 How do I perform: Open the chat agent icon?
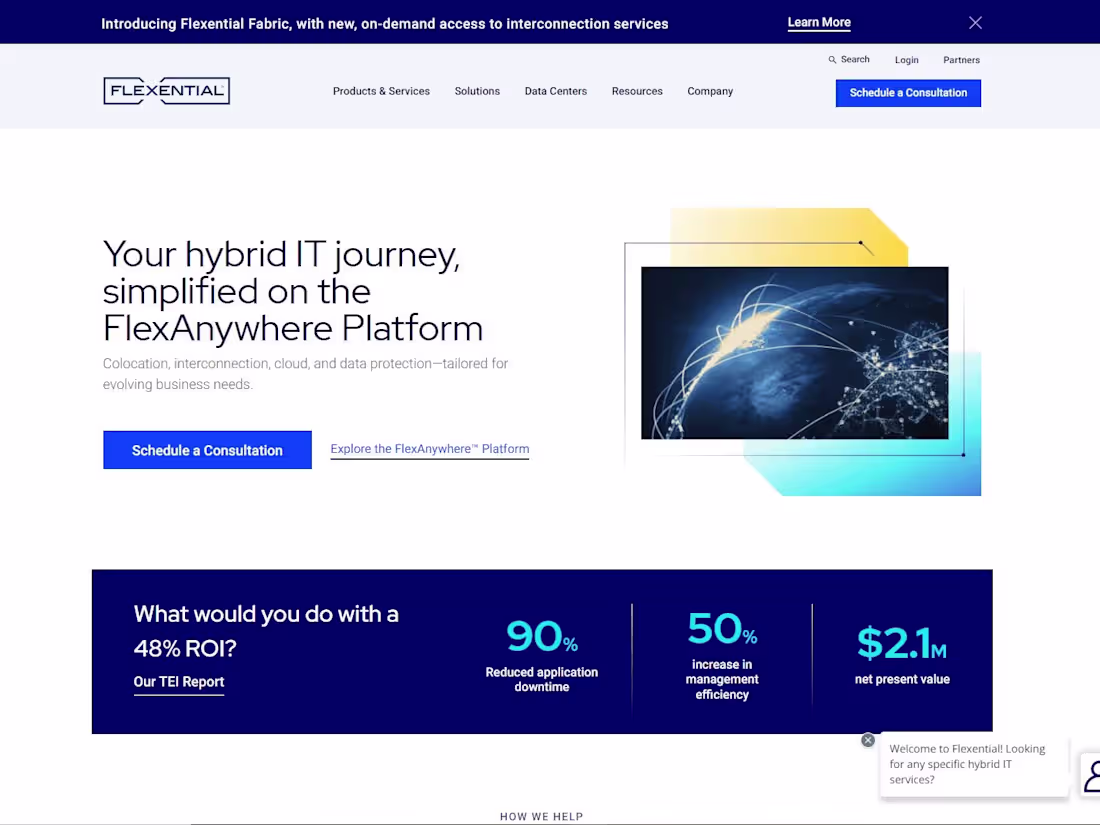(1092, 775)
